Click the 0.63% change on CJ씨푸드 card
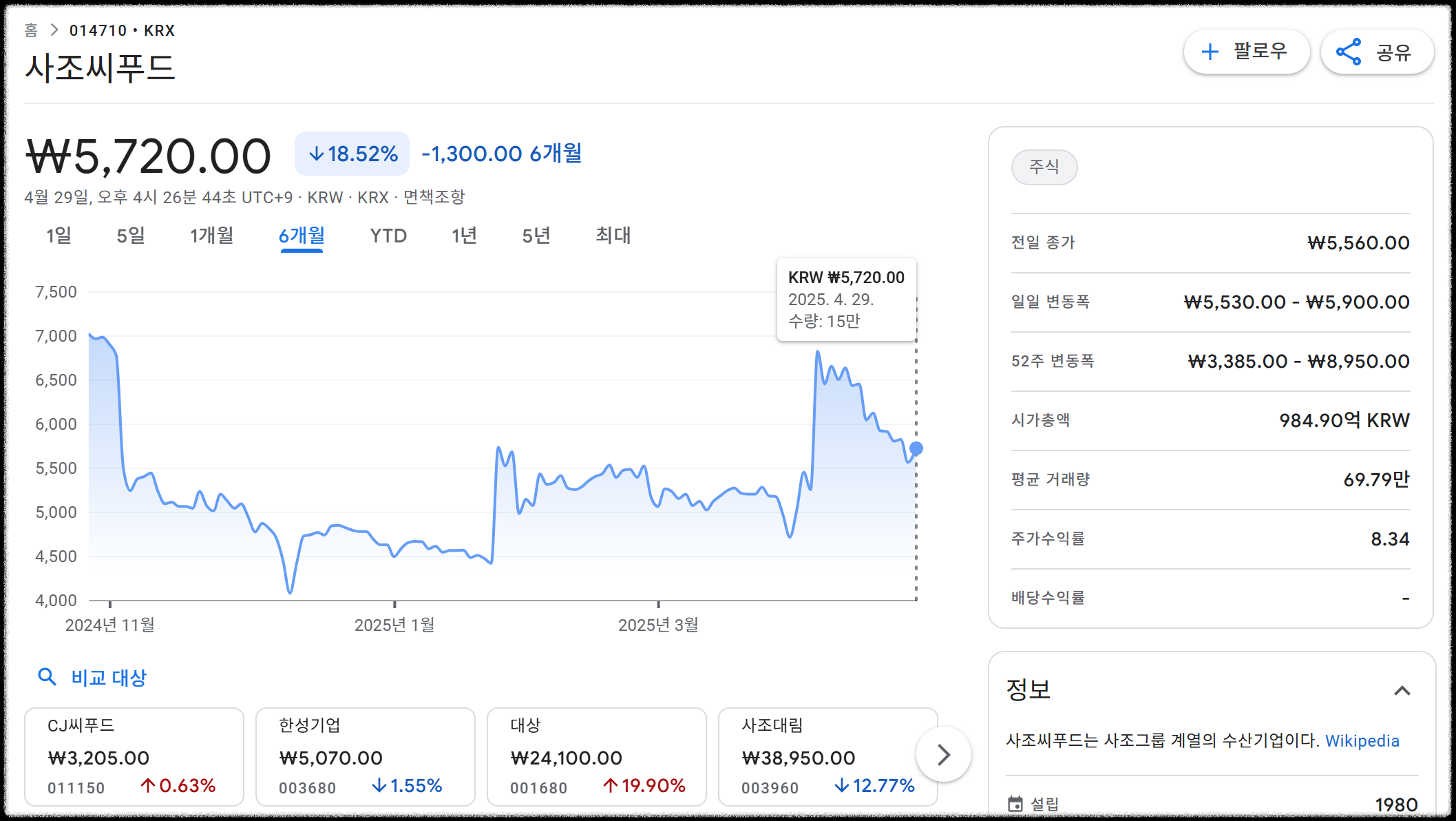The image size is (1456, 821). click(x=178, y=786)
